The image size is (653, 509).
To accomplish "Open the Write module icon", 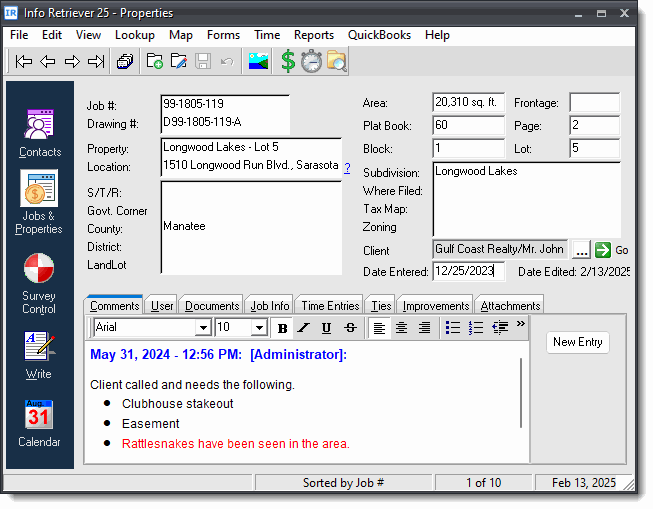I will click(x=39, y=355).
